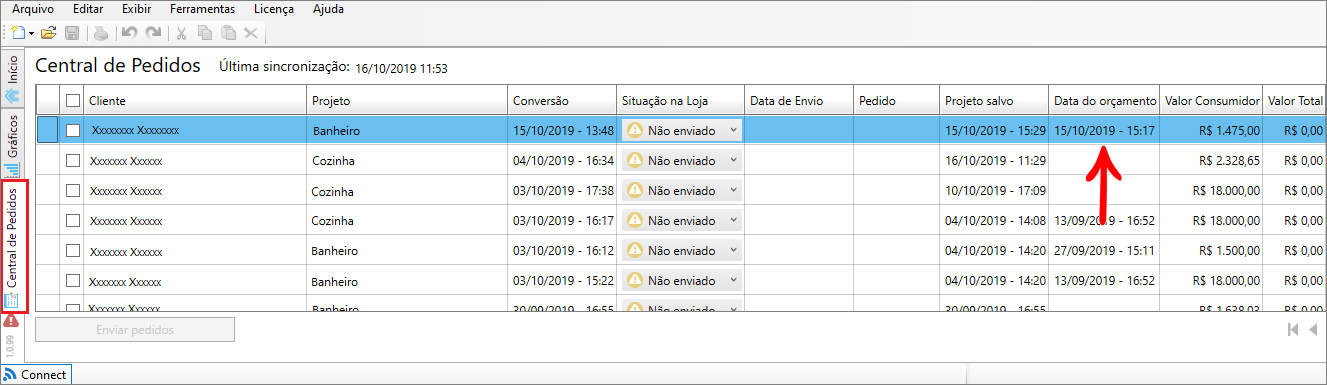The image size is (1327, 385).
Task: Click the Copy toolbar icon
Action: (x=205, y=33)
